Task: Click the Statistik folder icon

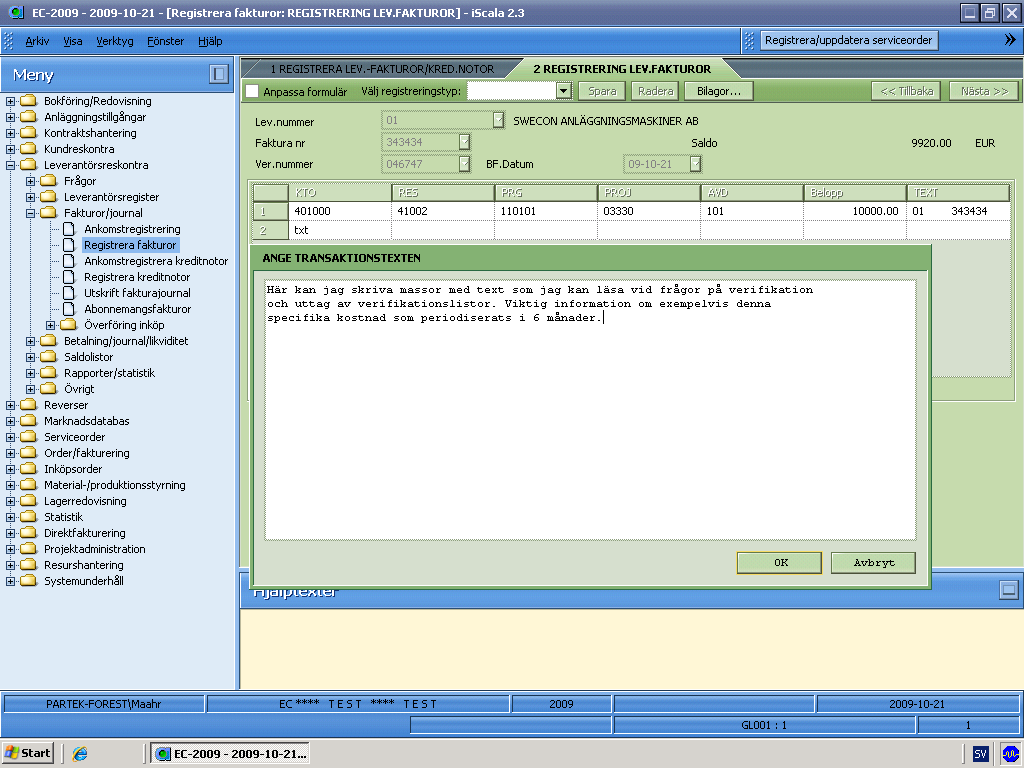Action: point(28,517)
